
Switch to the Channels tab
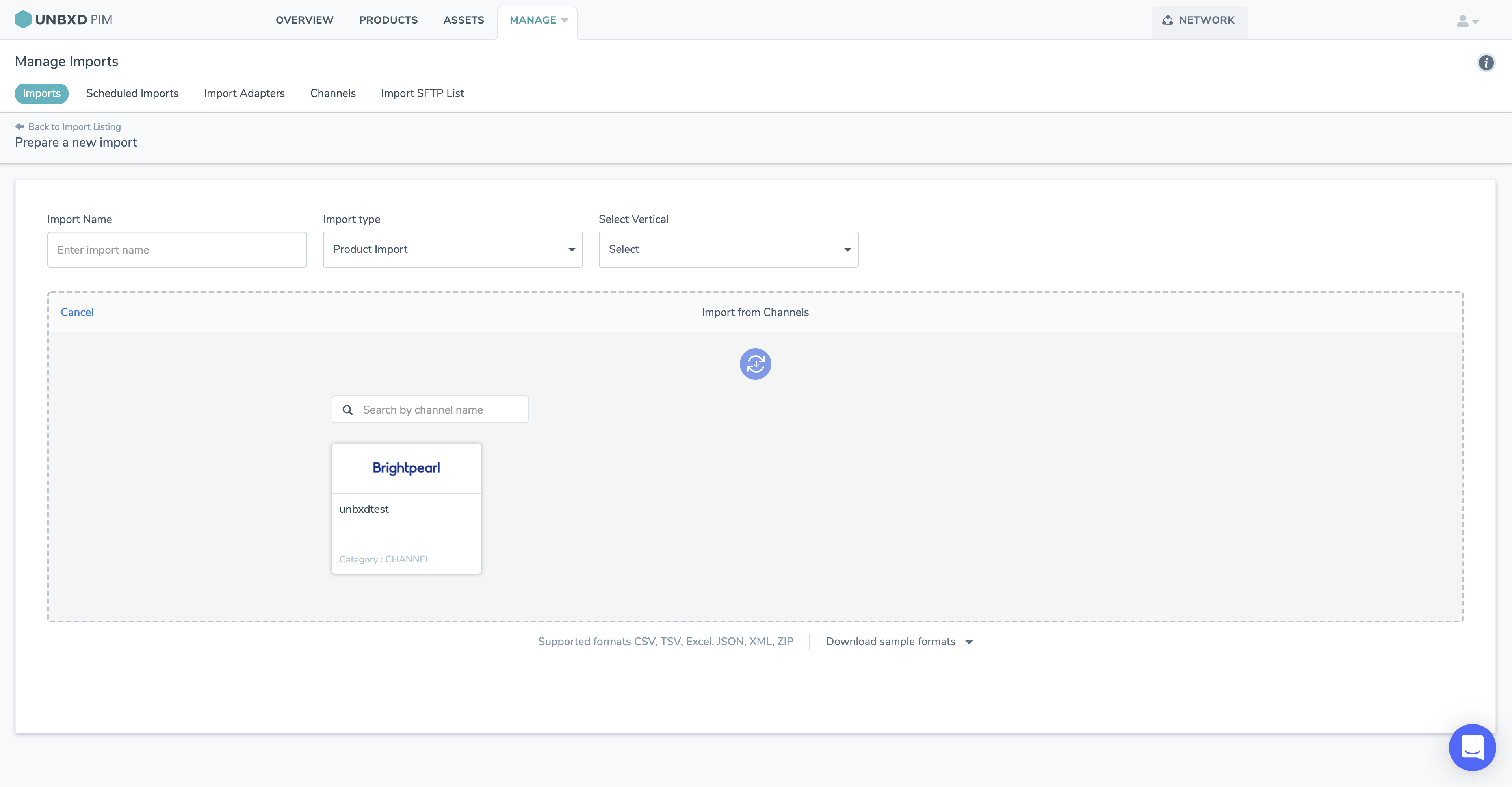point(333,93)
